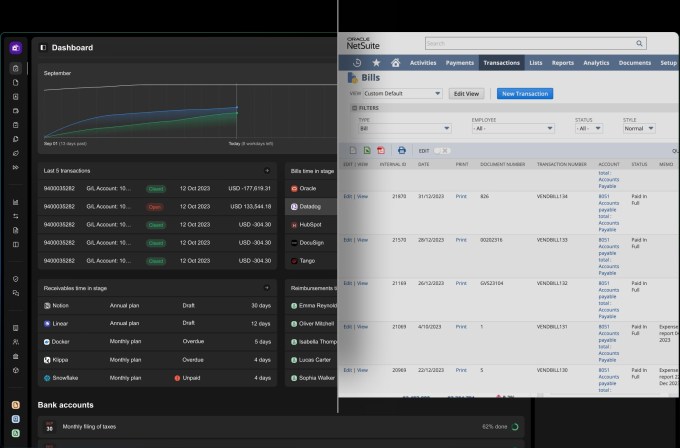Image resolution: width=680 pixels, height=448 pixels.
Task: Click the fast-forward arrows icon in dashboard sidebar
Action: click(16, 167)
